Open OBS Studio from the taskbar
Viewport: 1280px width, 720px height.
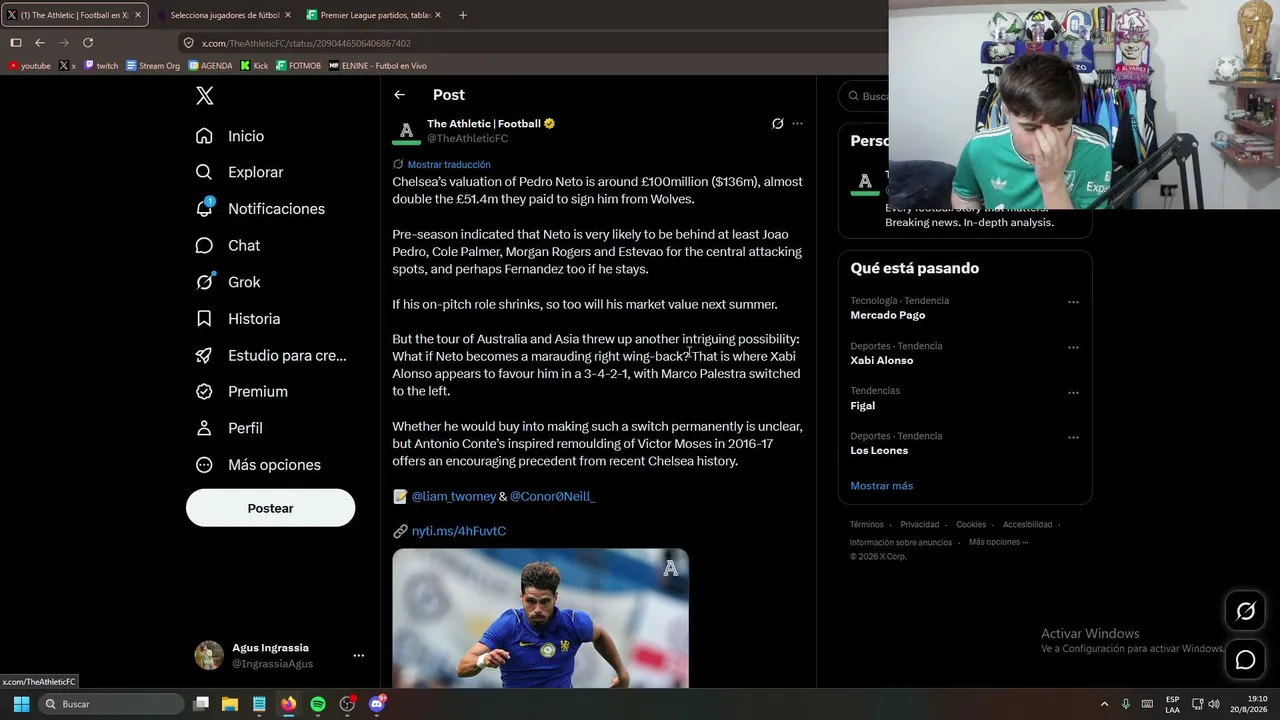point(347,704)
